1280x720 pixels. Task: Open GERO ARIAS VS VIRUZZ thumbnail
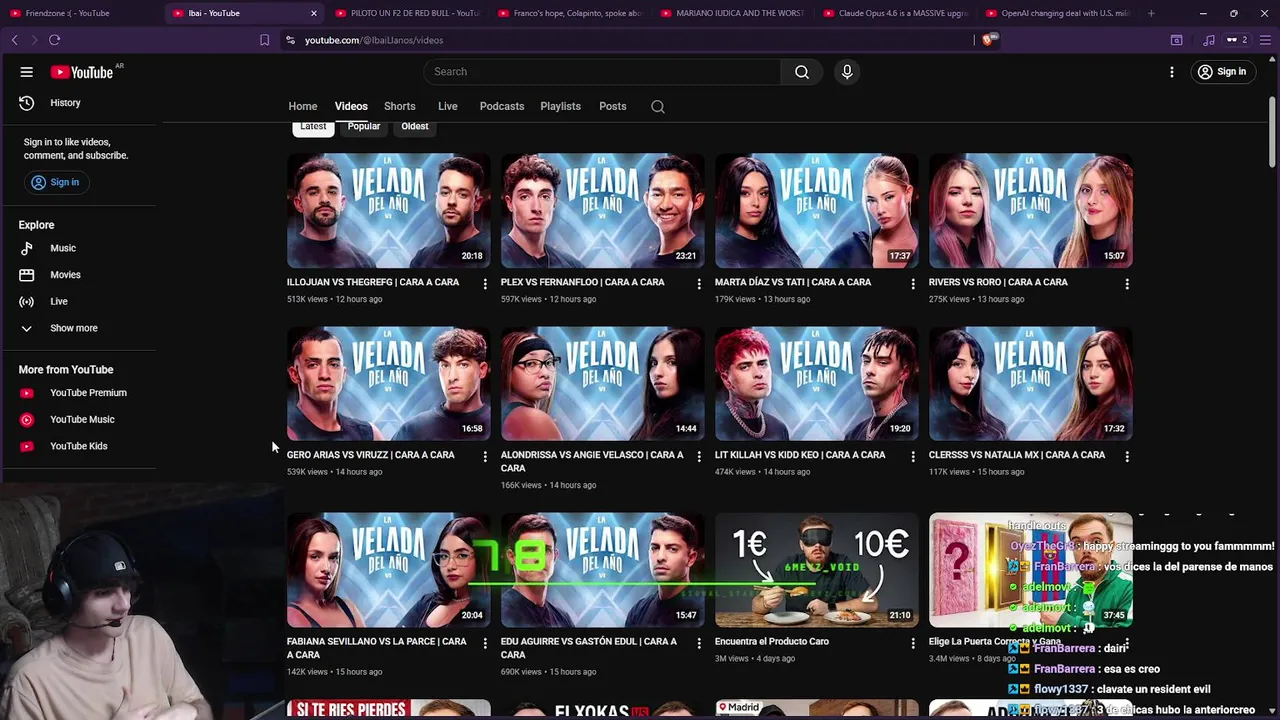[388, 384]
